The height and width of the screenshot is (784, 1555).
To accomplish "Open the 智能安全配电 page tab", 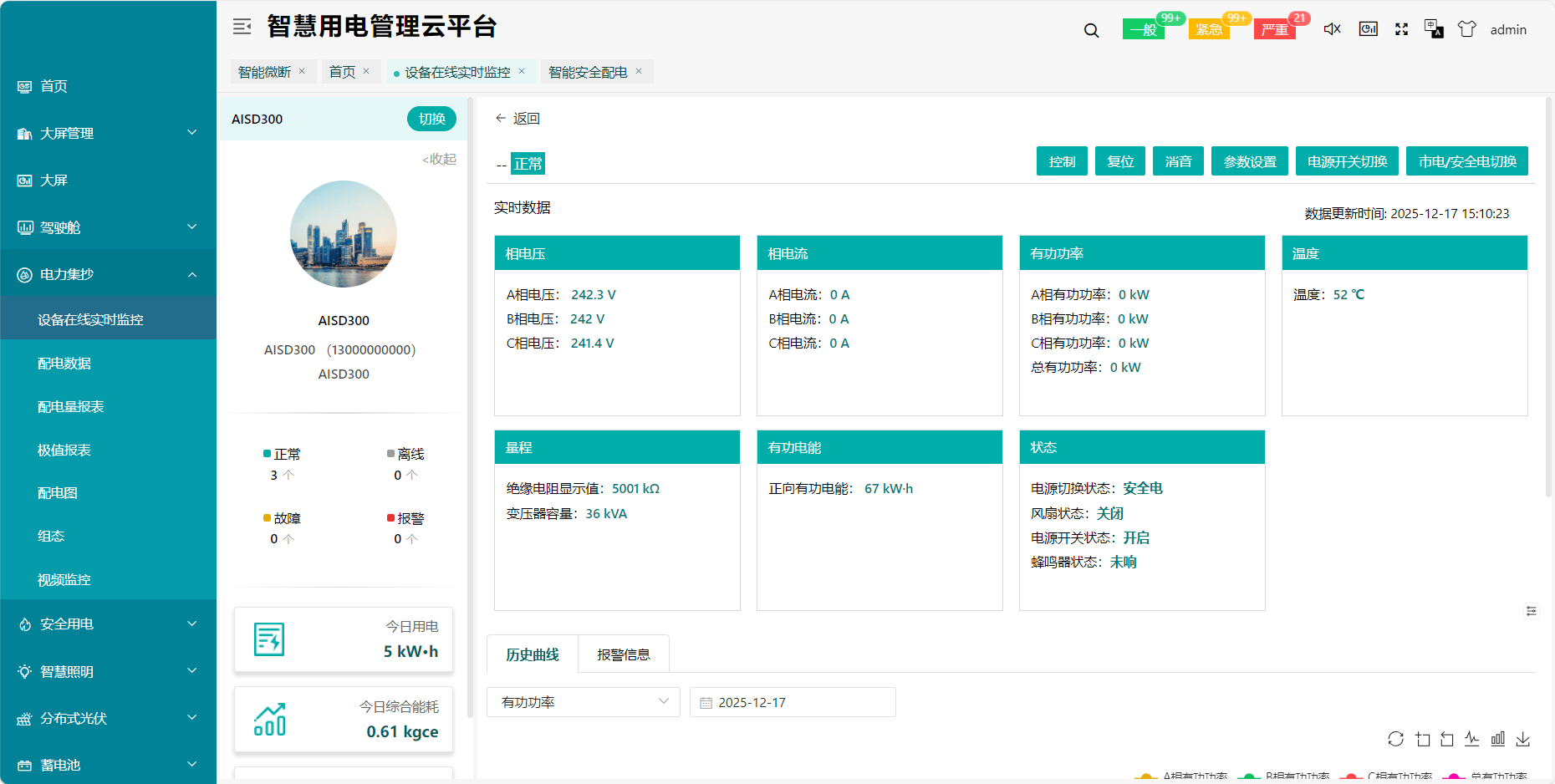I will pyautogui.click(x=589, y=72).
